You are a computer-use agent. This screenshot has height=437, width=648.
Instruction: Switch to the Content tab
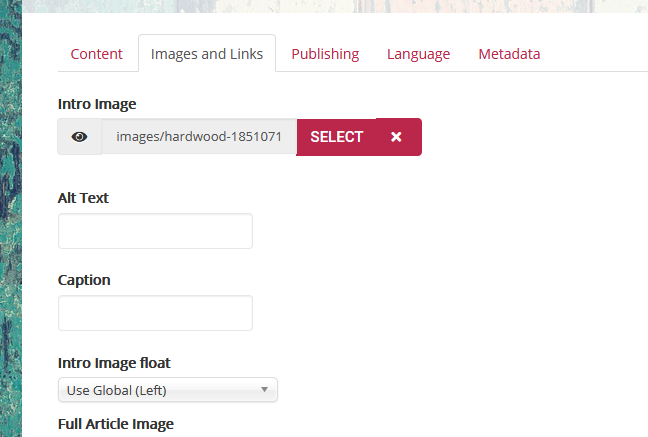click(96, 54)
